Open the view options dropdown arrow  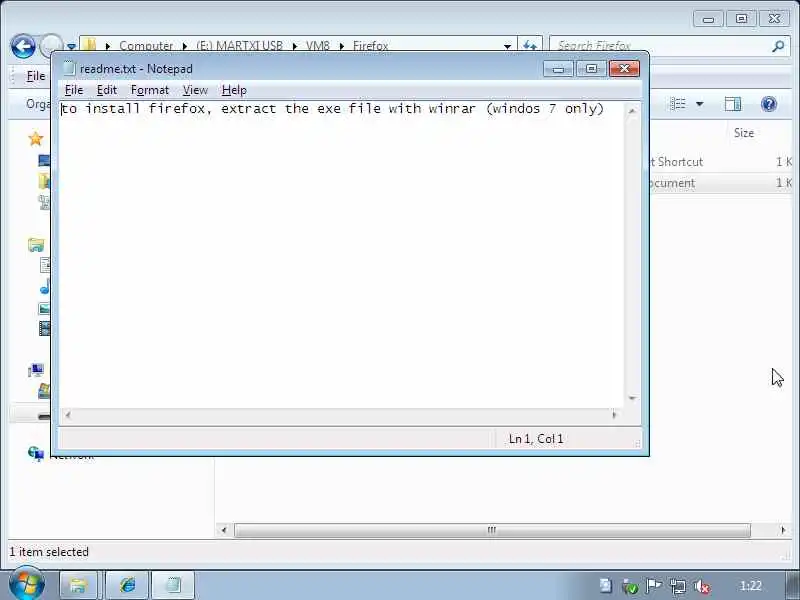click(x=699, y=104)
